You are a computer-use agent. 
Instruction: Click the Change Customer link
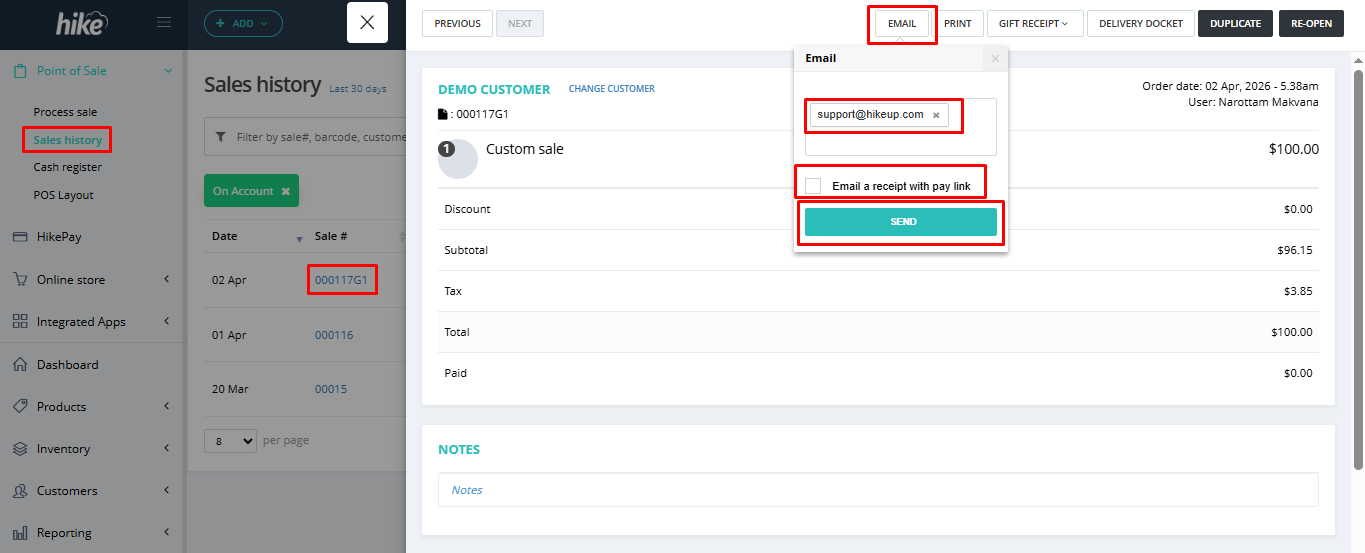point(611,89)
